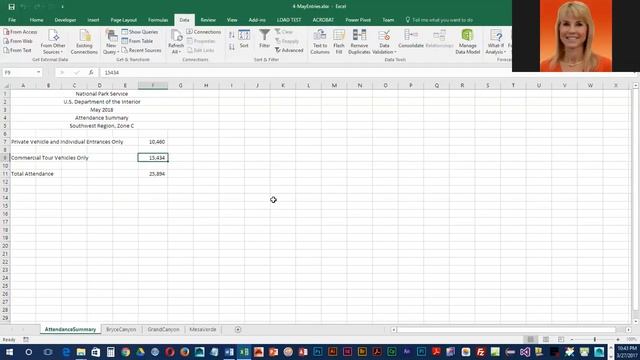Screen dimensions: 640x360
Task: Open the Developer ribbon tab
Action: click(65, 20)
